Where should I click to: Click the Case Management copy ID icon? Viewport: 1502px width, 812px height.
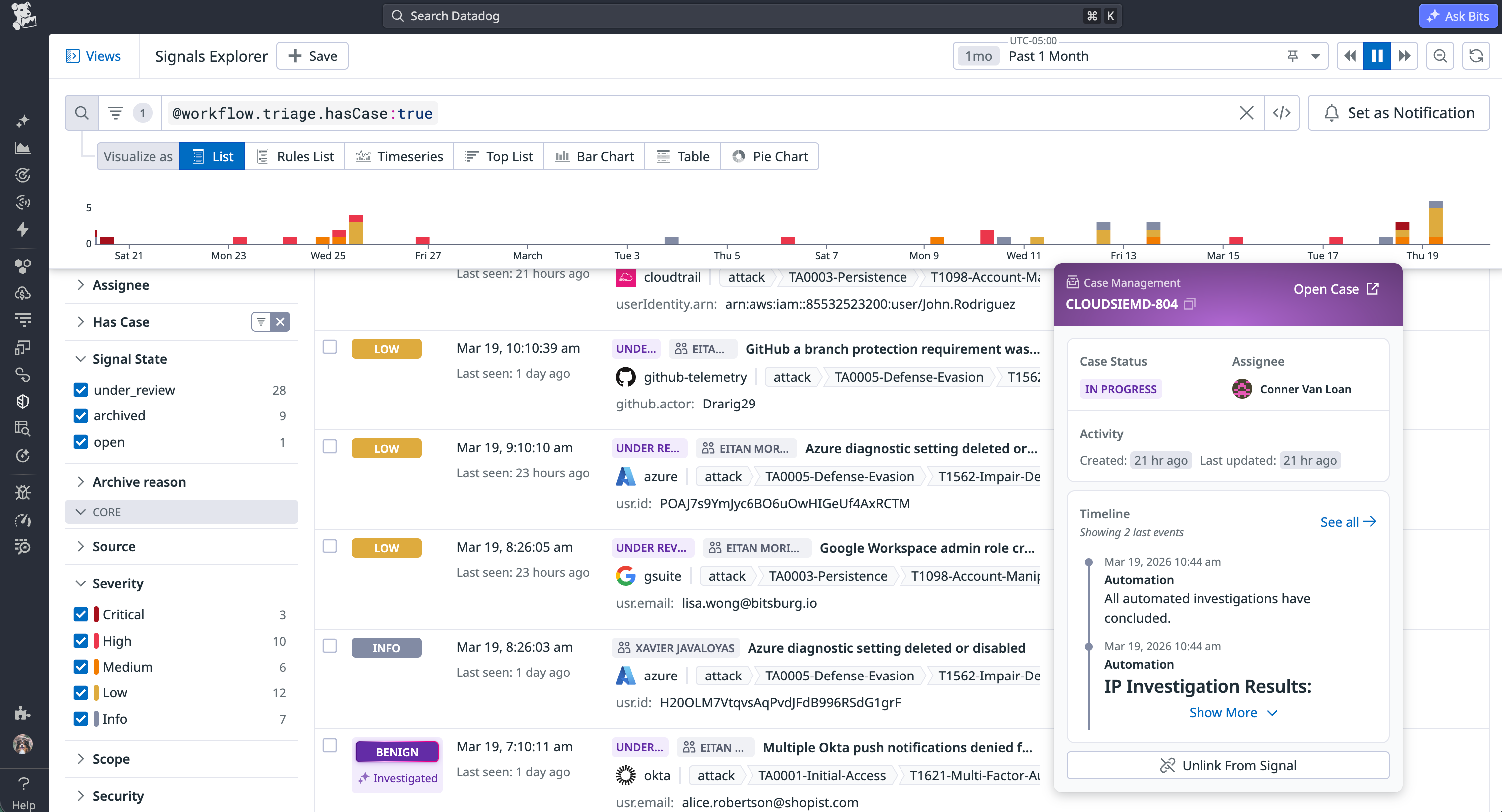tap(1190, 304)
